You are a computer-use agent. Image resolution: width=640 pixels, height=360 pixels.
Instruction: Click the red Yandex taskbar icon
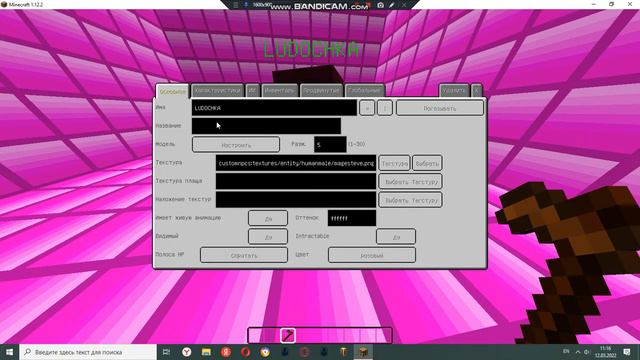pos(226,352)
